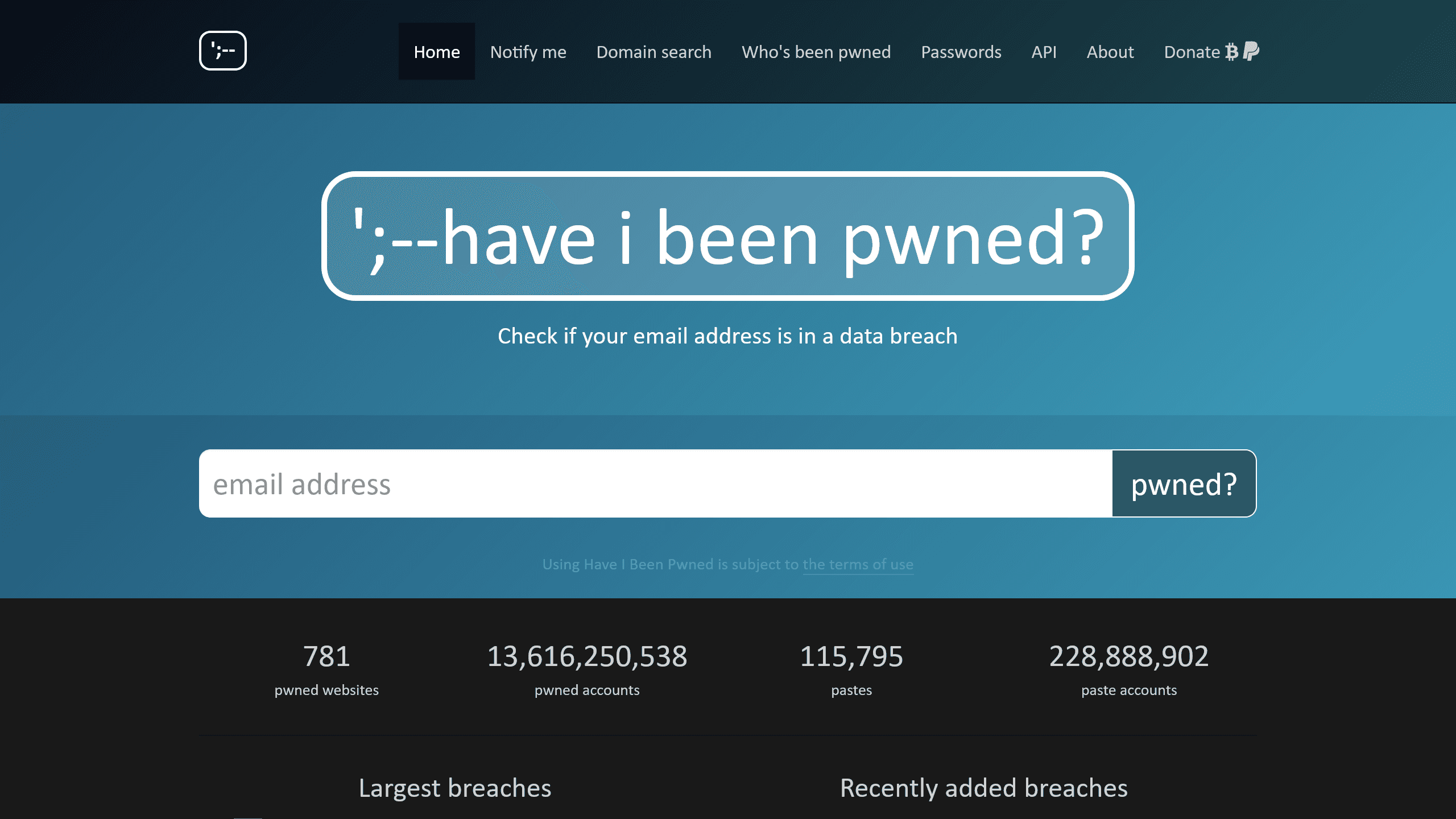Click the pwned? search button
Viewport: 1456px width, 819px height.
point(1184,483)
